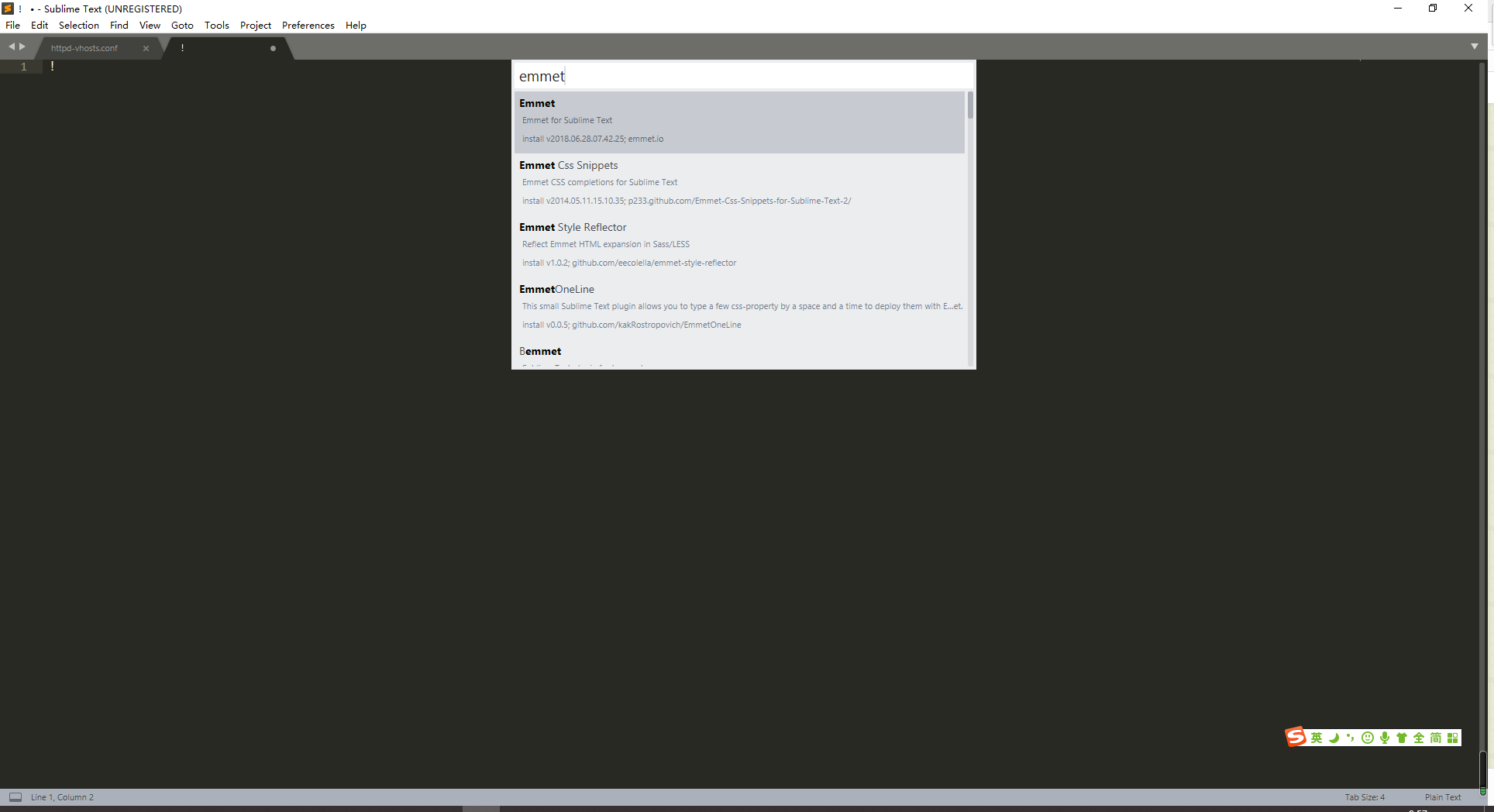Restore down the Sublime Text window
This screenshot has width=1494, height=812.
coord(1433,9)
